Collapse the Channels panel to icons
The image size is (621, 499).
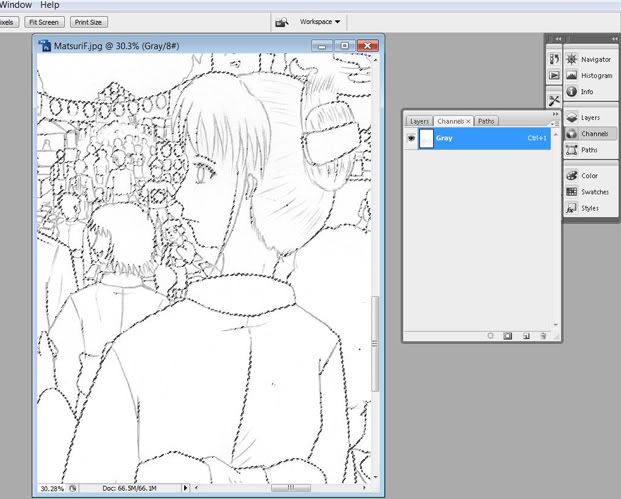point(555,114)
